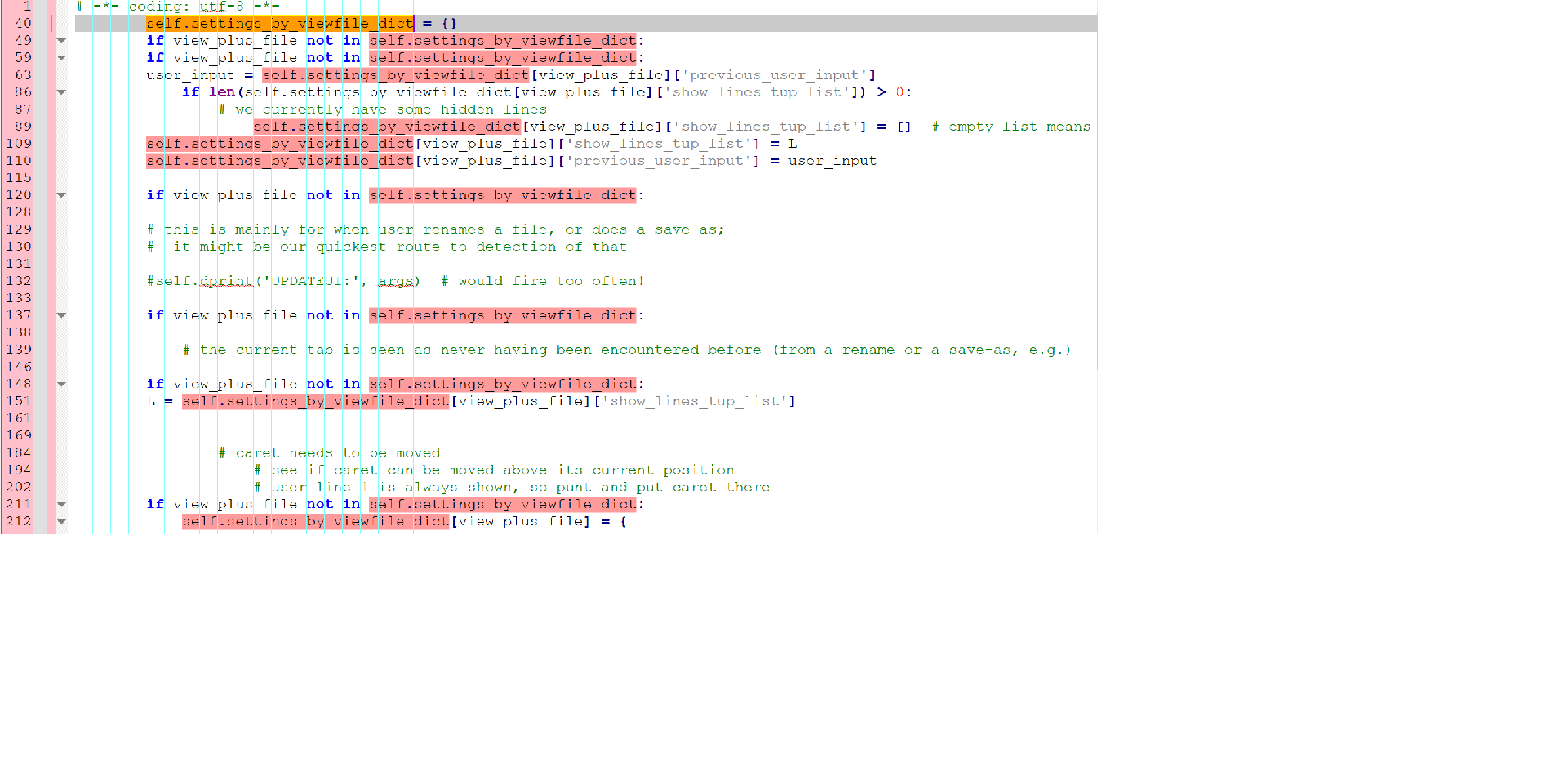Click line number 40 in the gutter
1568x762 pixels.
(24, 24)
